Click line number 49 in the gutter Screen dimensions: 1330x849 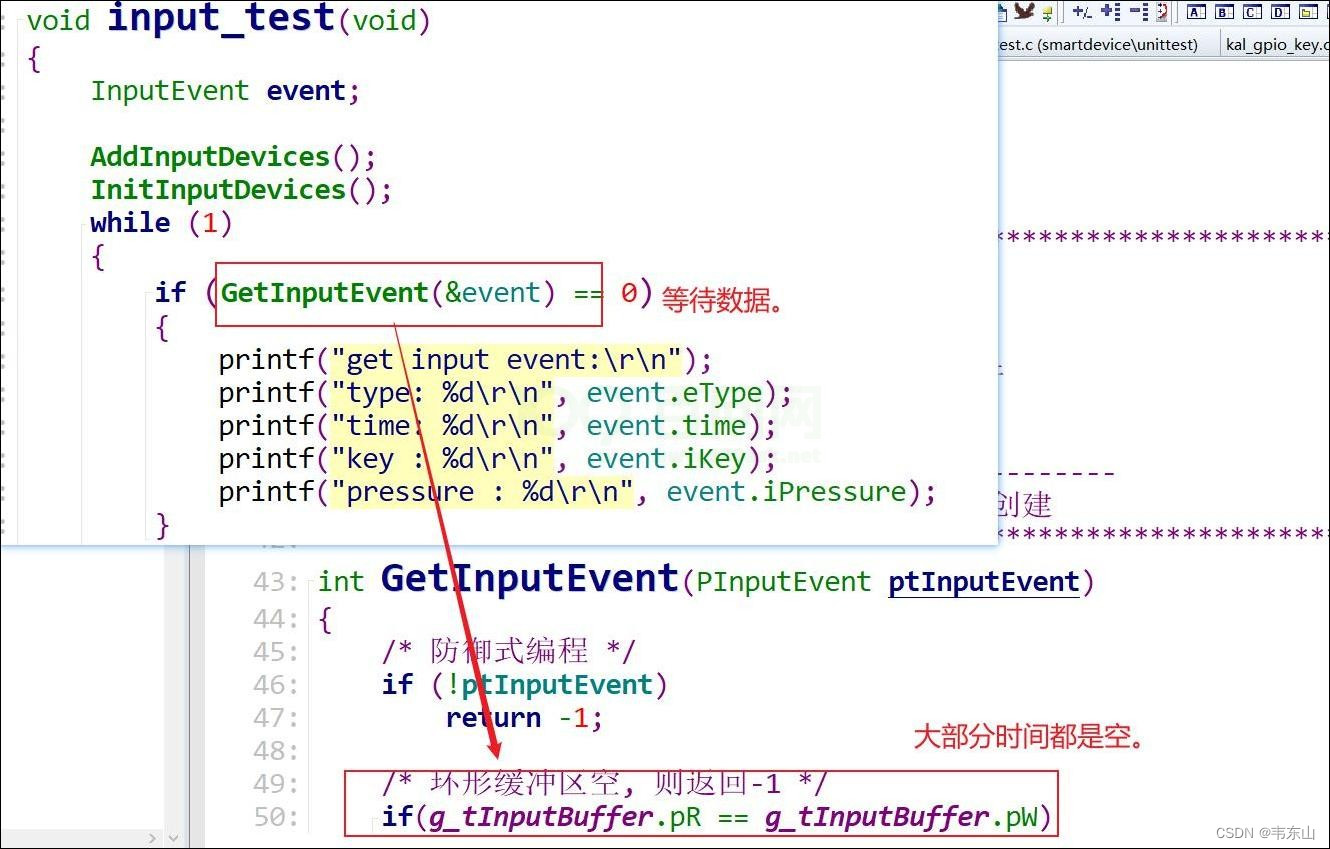pos(276,784)
